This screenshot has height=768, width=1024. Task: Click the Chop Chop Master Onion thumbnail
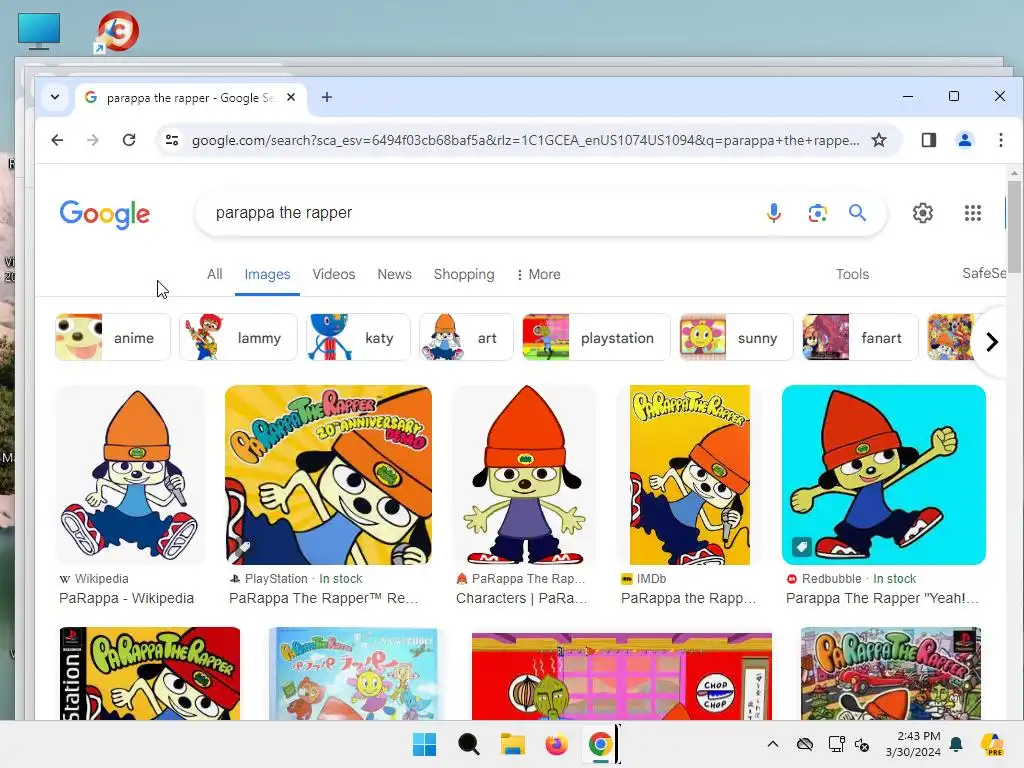[622, 676]
